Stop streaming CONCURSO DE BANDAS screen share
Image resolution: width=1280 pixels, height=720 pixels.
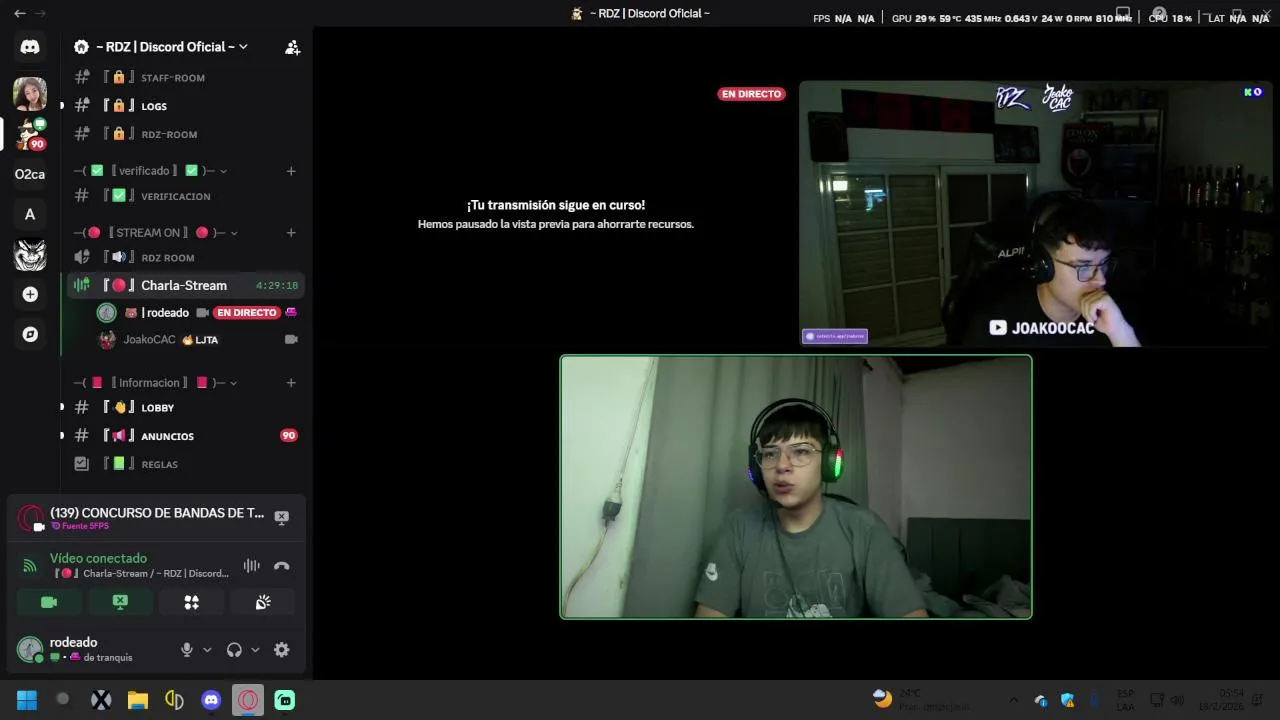click(x=282, y=517)
